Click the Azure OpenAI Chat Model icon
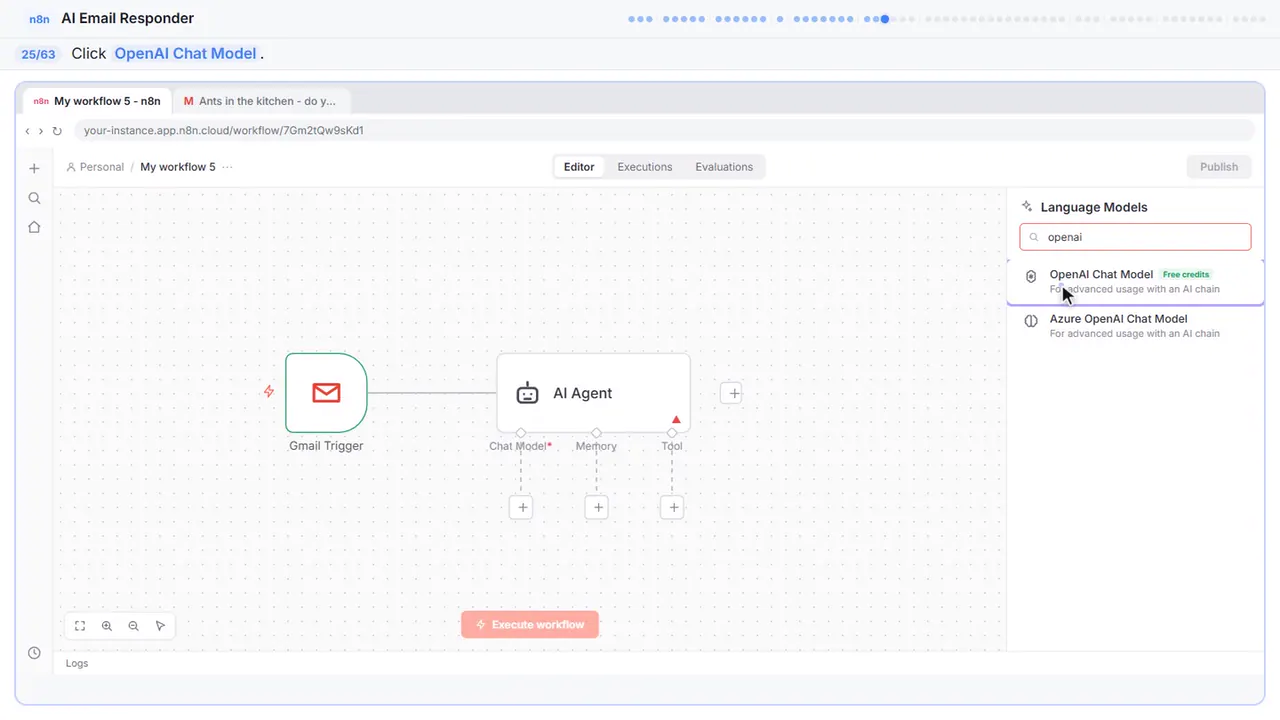This screenshot has height=720, width=1280. 1031,321
